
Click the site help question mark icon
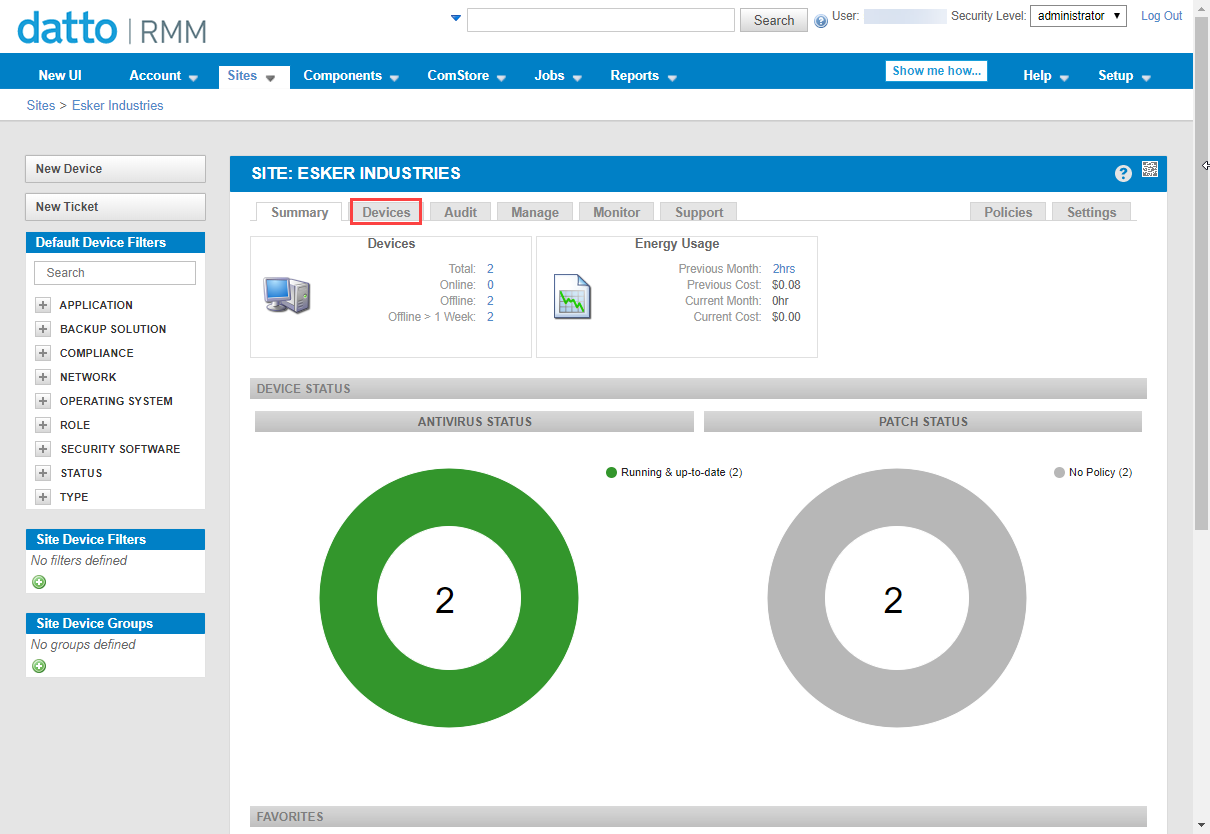(x=1123, y=174)
